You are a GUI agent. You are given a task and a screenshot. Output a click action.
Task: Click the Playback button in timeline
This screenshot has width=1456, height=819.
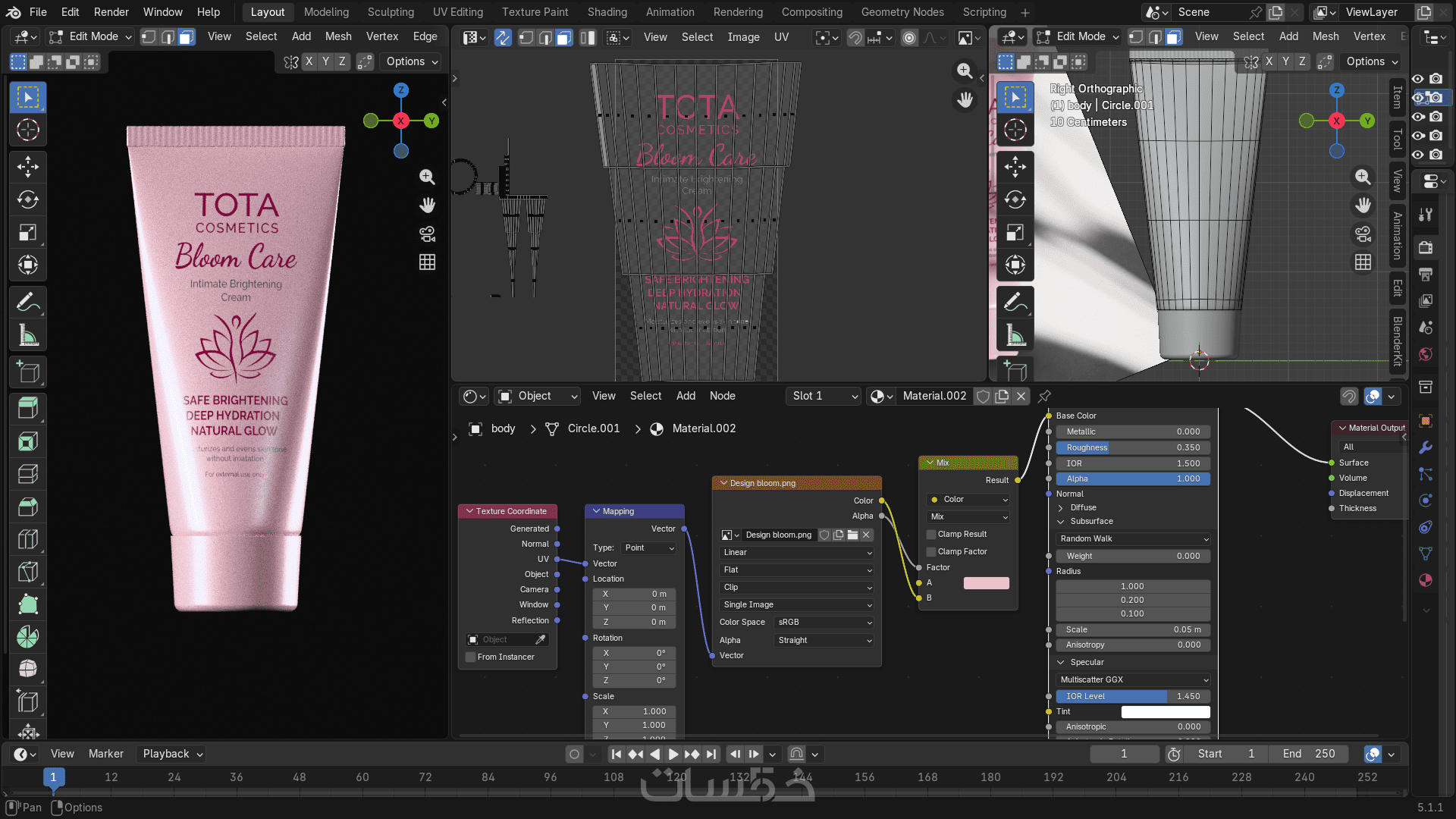172,755
